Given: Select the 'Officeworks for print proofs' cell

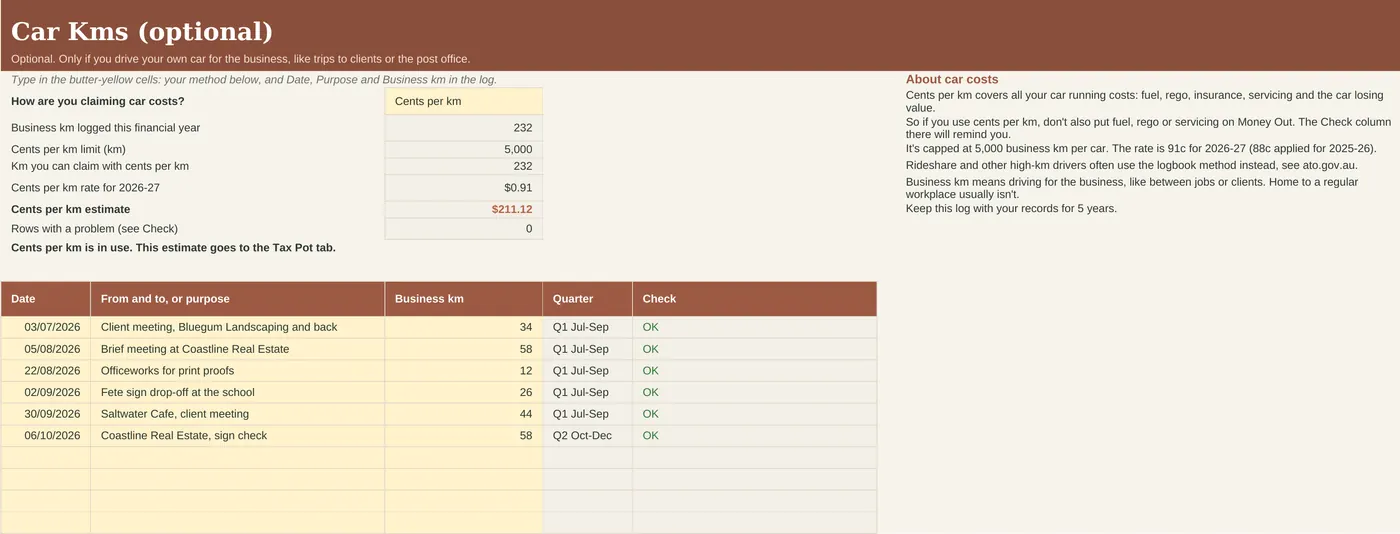Looking at the screenshot, I should click(x=238, y=371).
